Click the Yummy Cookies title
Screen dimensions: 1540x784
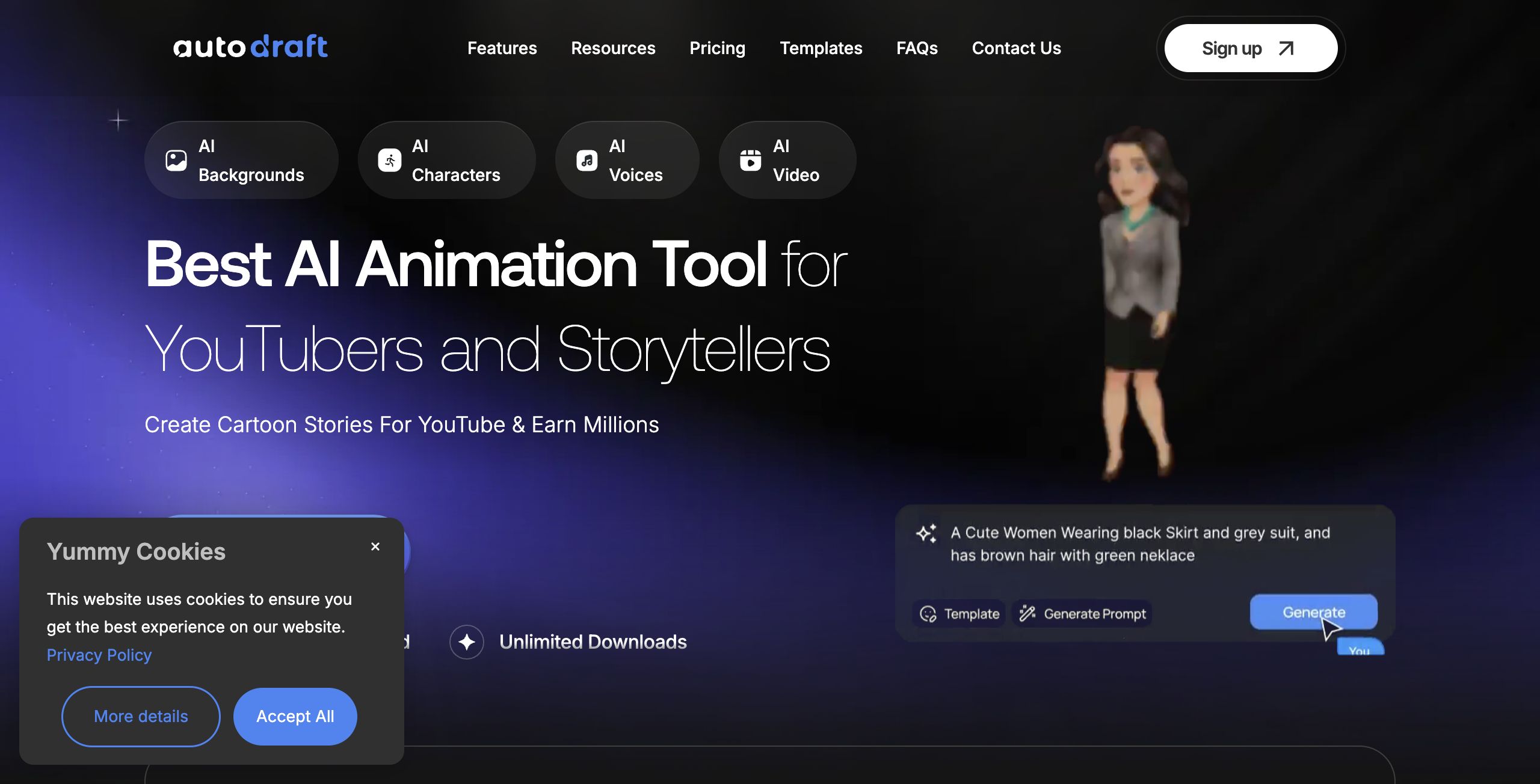[x=136, y=551]
